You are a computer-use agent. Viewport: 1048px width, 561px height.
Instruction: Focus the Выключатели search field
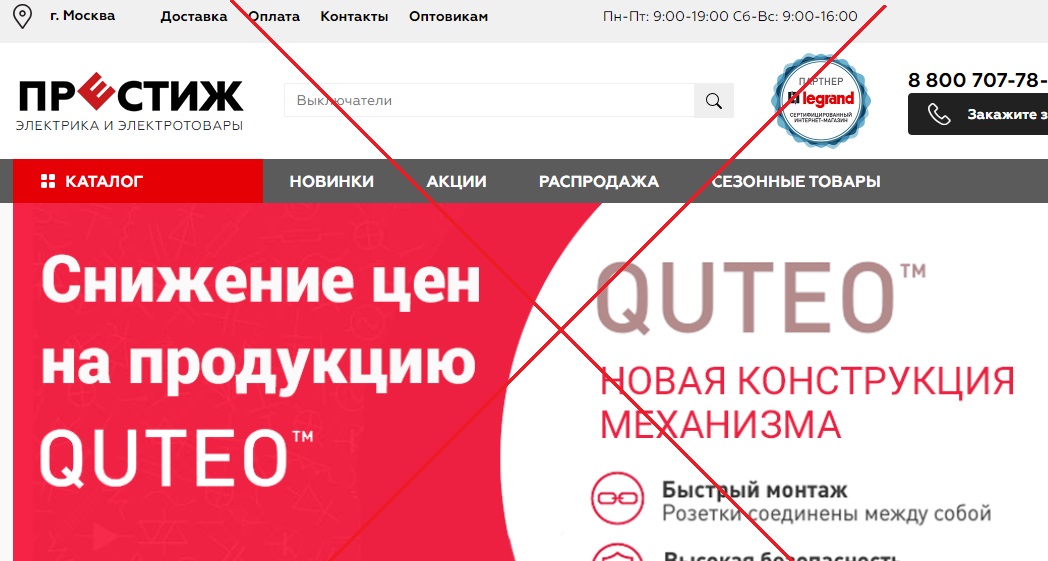489,101
